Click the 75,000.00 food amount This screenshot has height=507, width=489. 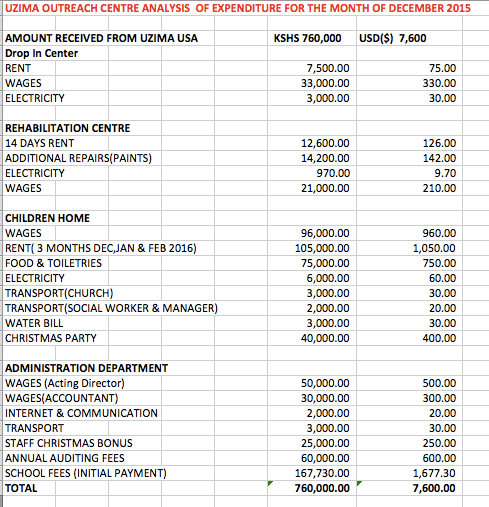[x=325, y=263]
